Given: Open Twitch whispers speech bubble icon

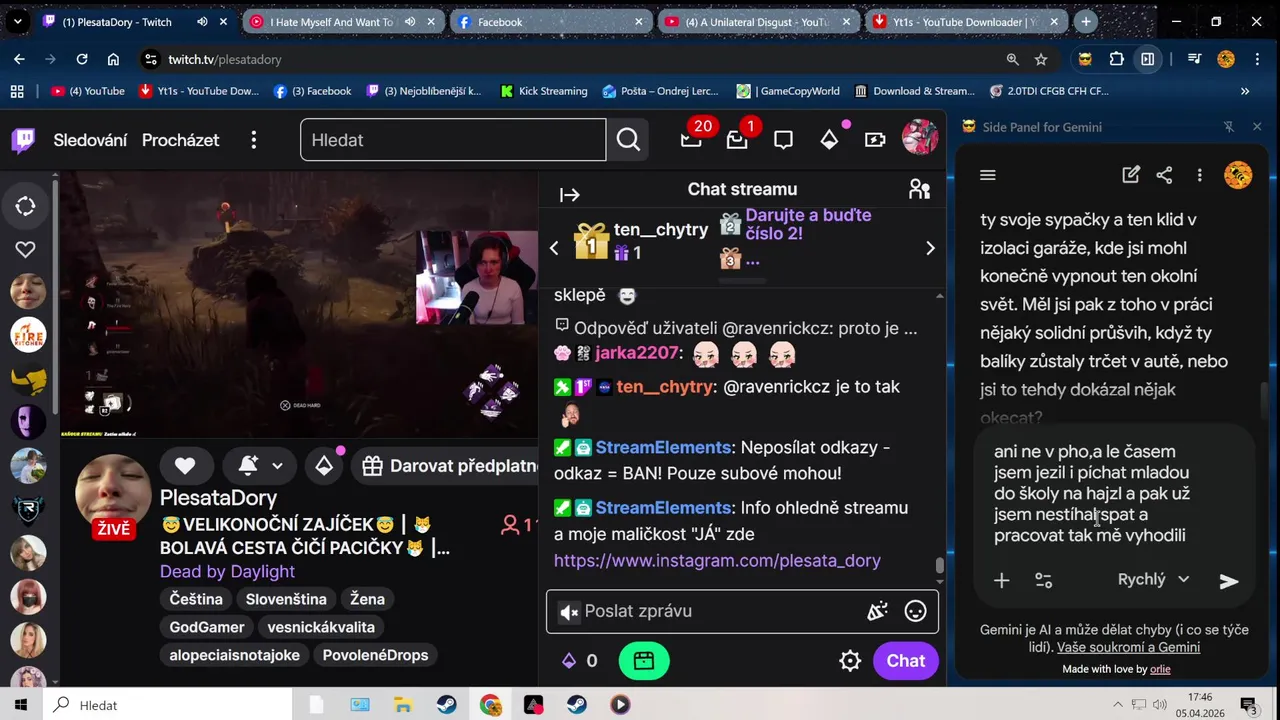Looking at the screenshot, I should point(783,140).
